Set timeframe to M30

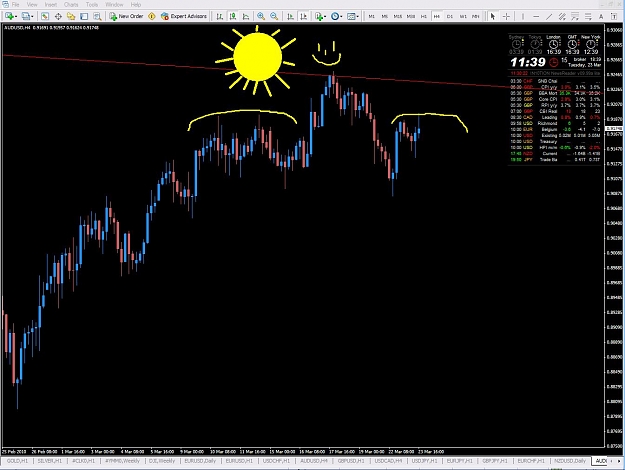click(x=411, y=16)
